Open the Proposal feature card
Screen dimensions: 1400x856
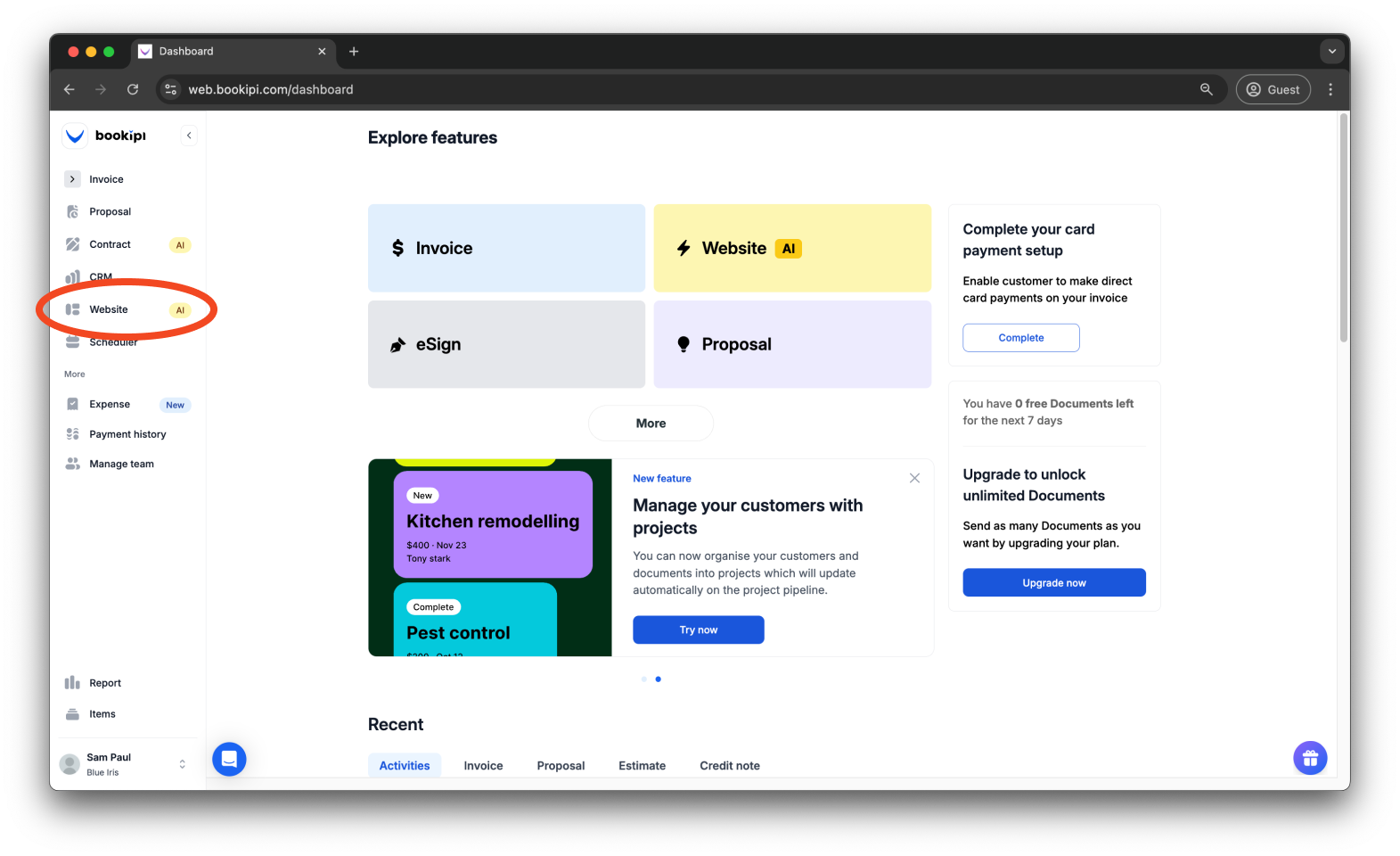click(792, 344)
